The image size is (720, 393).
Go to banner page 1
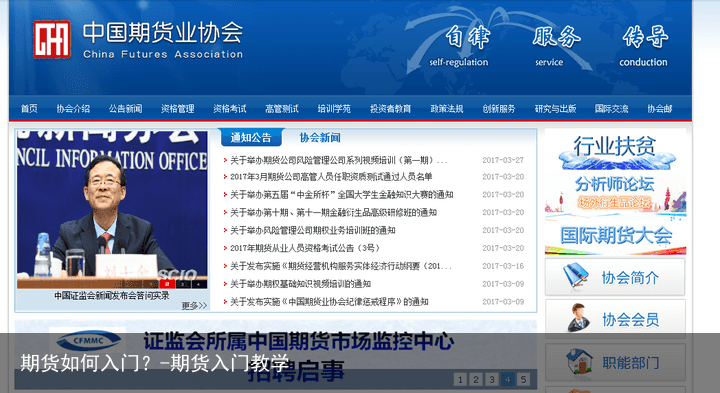pos(461,380)
